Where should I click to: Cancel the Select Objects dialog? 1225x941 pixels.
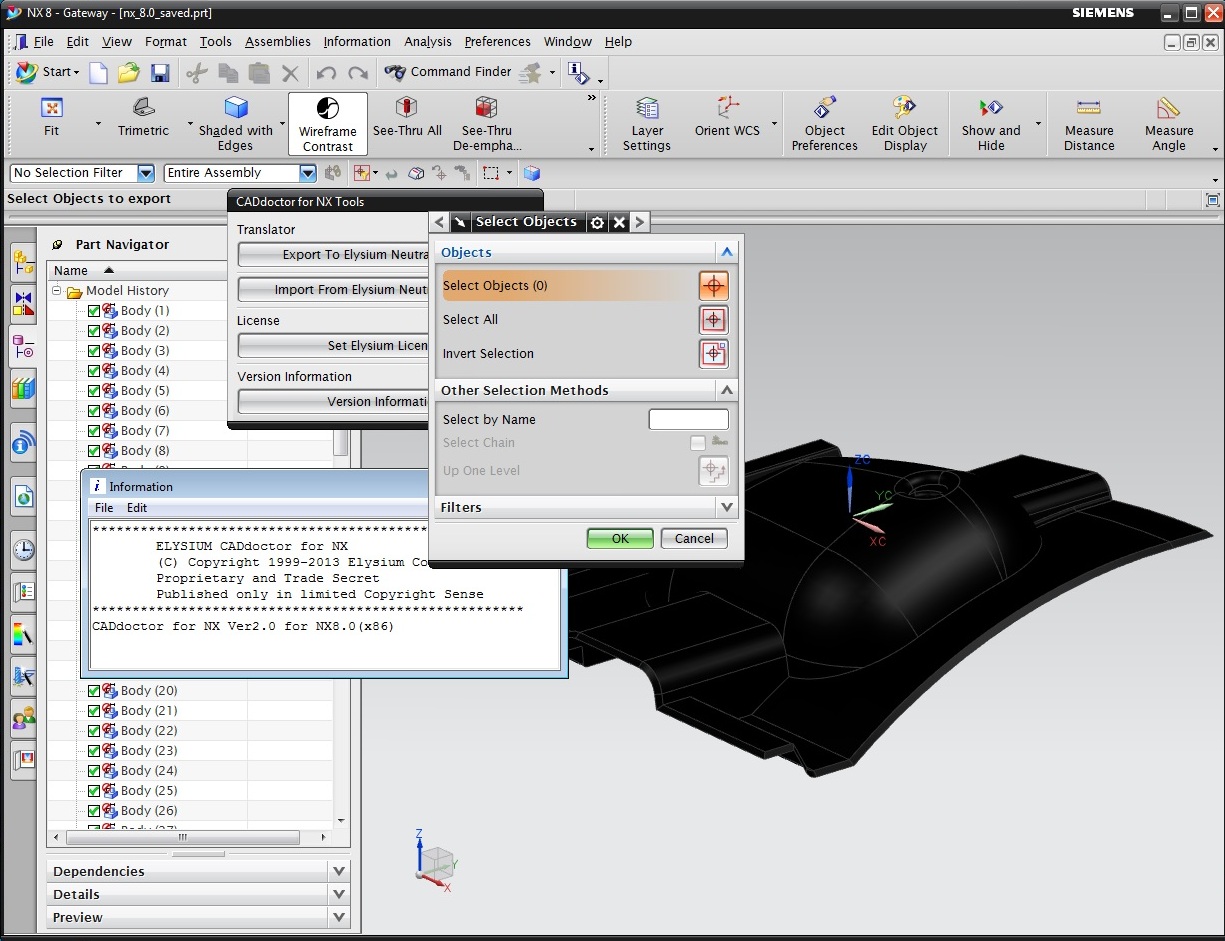694,538
